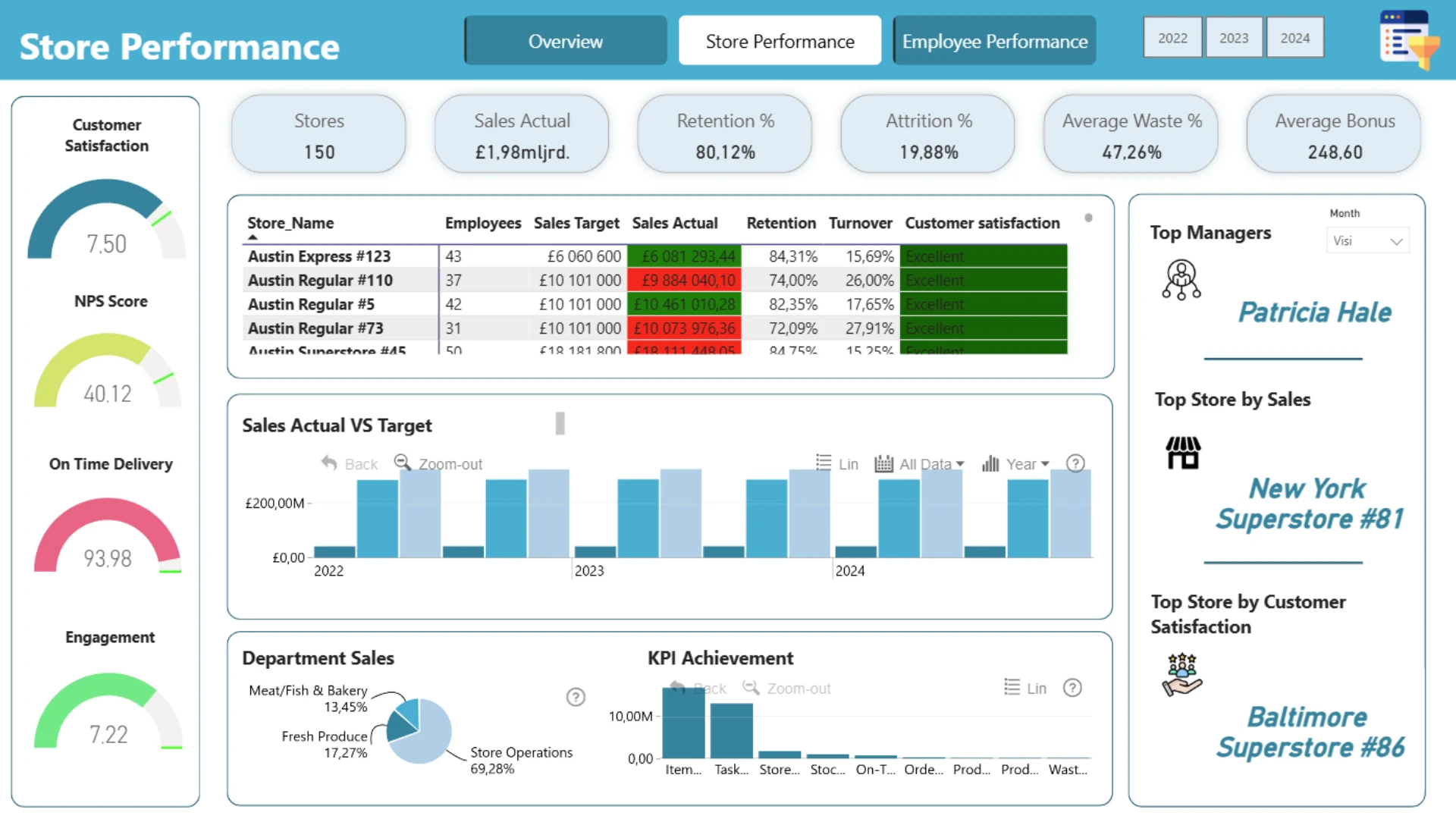Select the 2023 year slicer
The image size is (1456, 819).
pyautogui.click(x=1234, y=38)
